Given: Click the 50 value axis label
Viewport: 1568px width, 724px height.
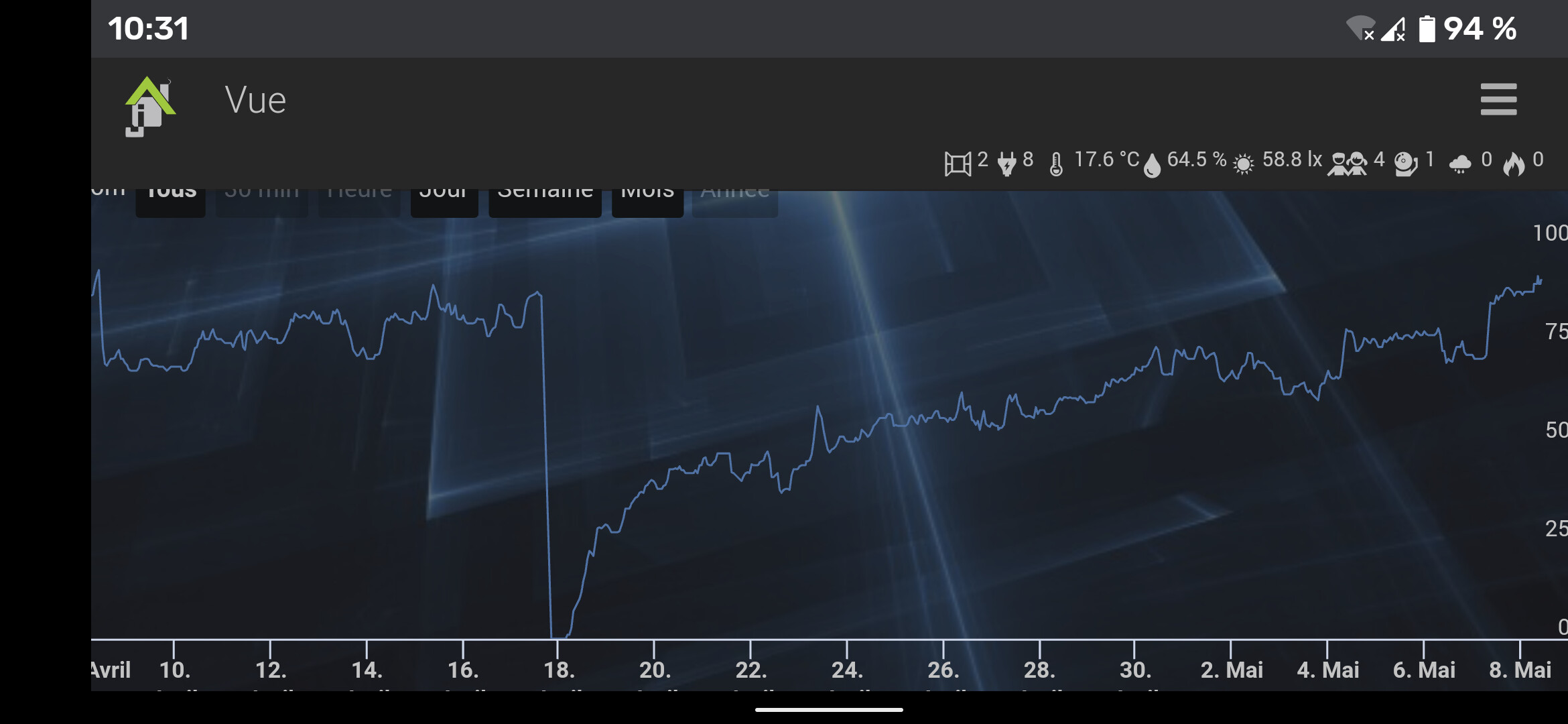Looking at the screenshot, I should click(1557, 430).
